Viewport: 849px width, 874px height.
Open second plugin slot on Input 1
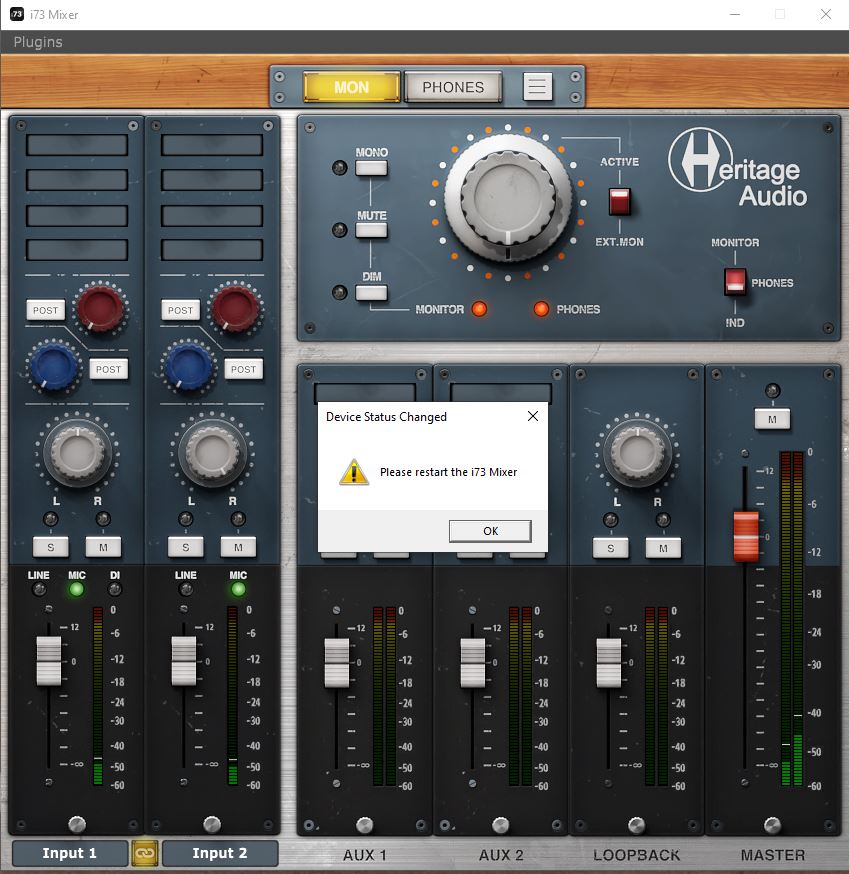(x=77, y=180)
